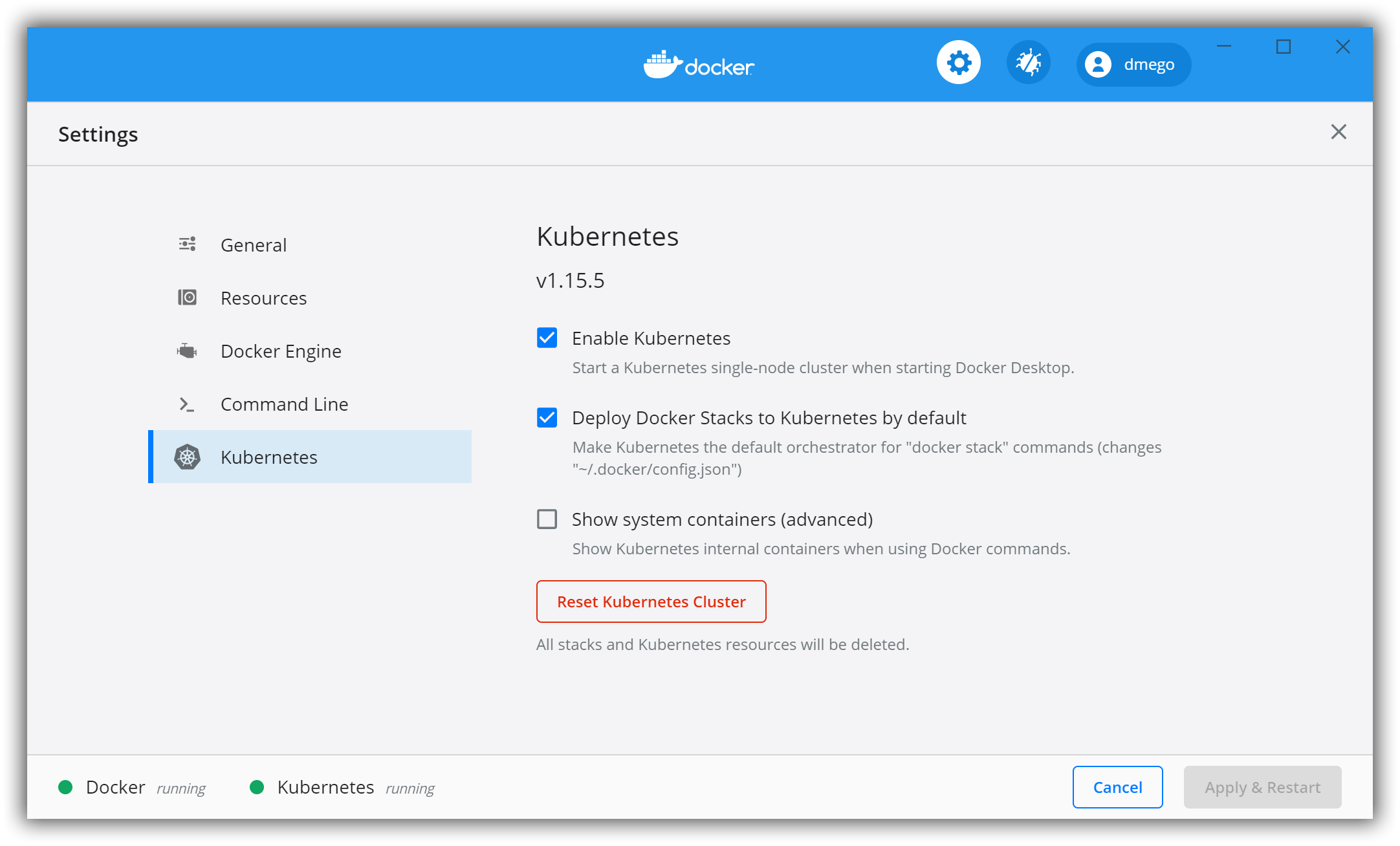Navigate to General settings section

pyautogui.click(x=252, y=244)
